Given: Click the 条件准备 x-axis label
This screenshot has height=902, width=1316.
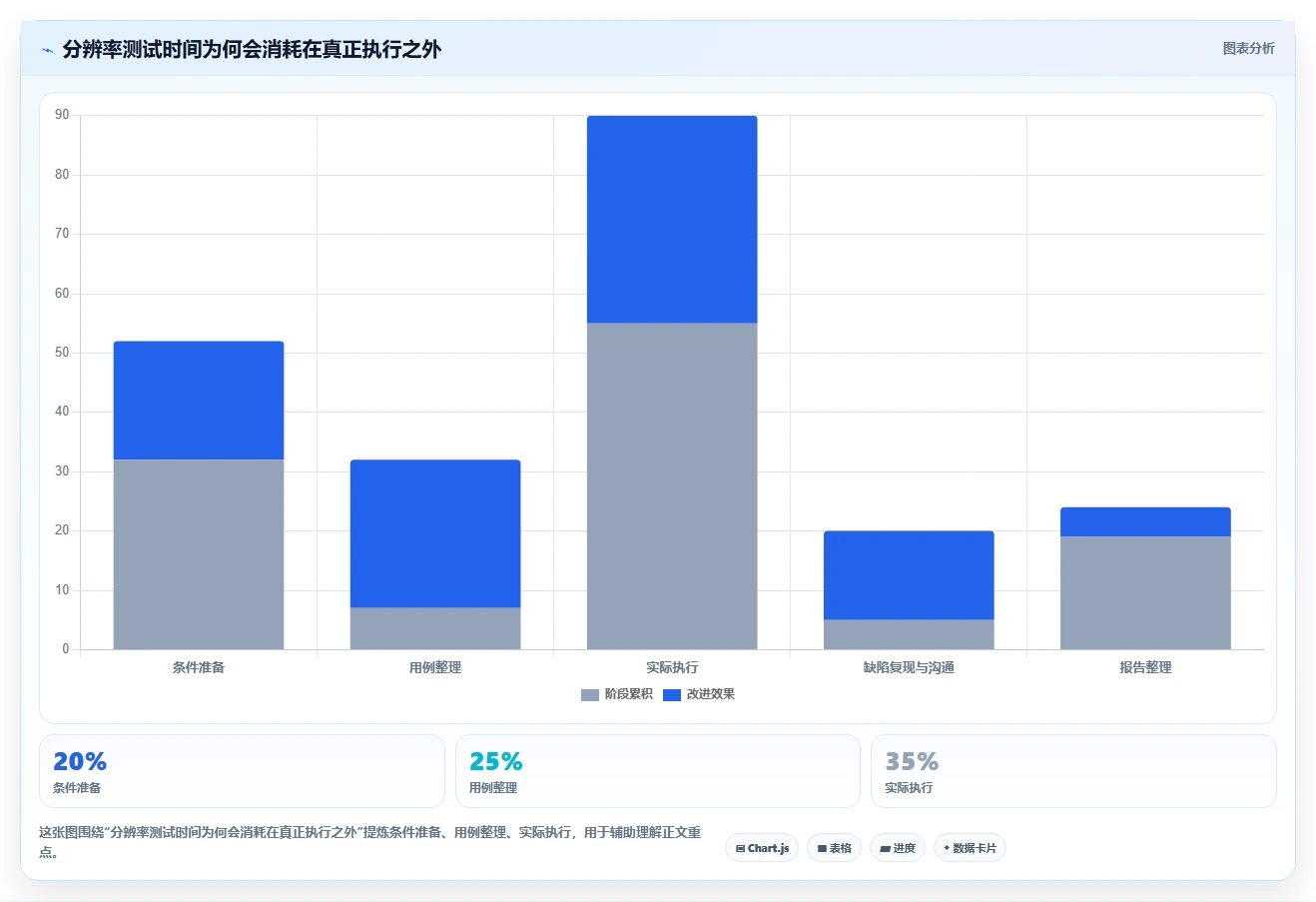Looking at the screenshot, I should click(x=199, y=667).
